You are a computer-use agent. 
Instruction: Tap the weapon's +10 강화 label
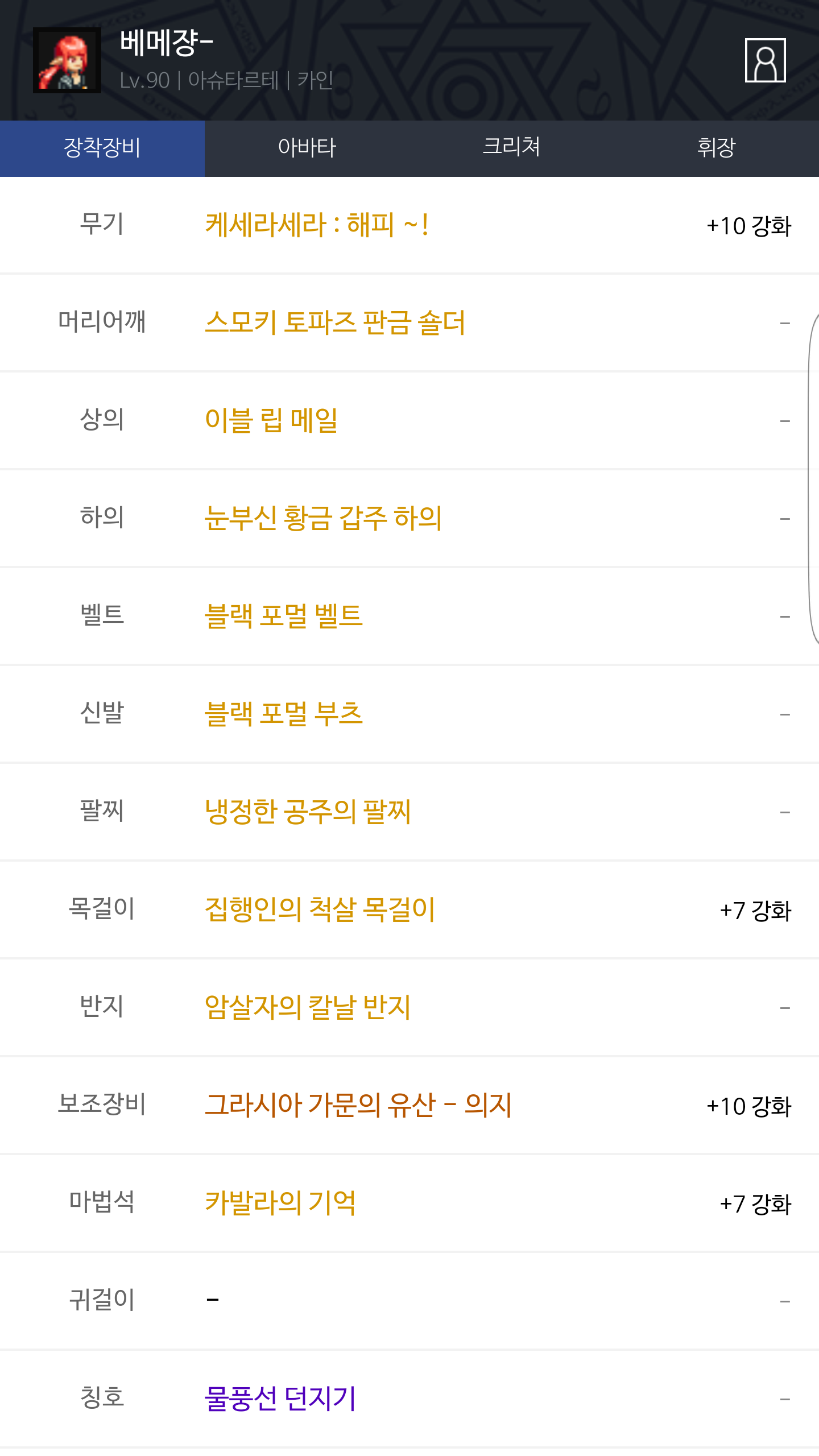click(x=748, y=226)
